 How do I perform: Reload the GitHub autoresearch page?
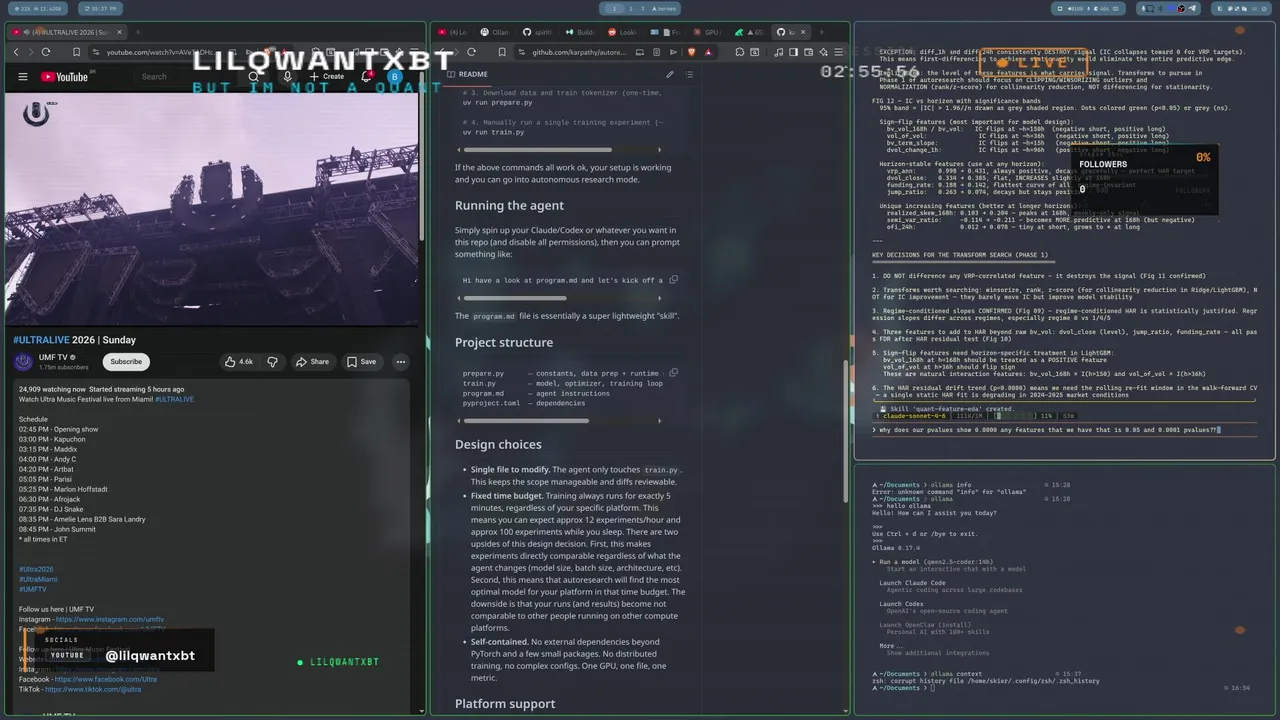point(471,52)
